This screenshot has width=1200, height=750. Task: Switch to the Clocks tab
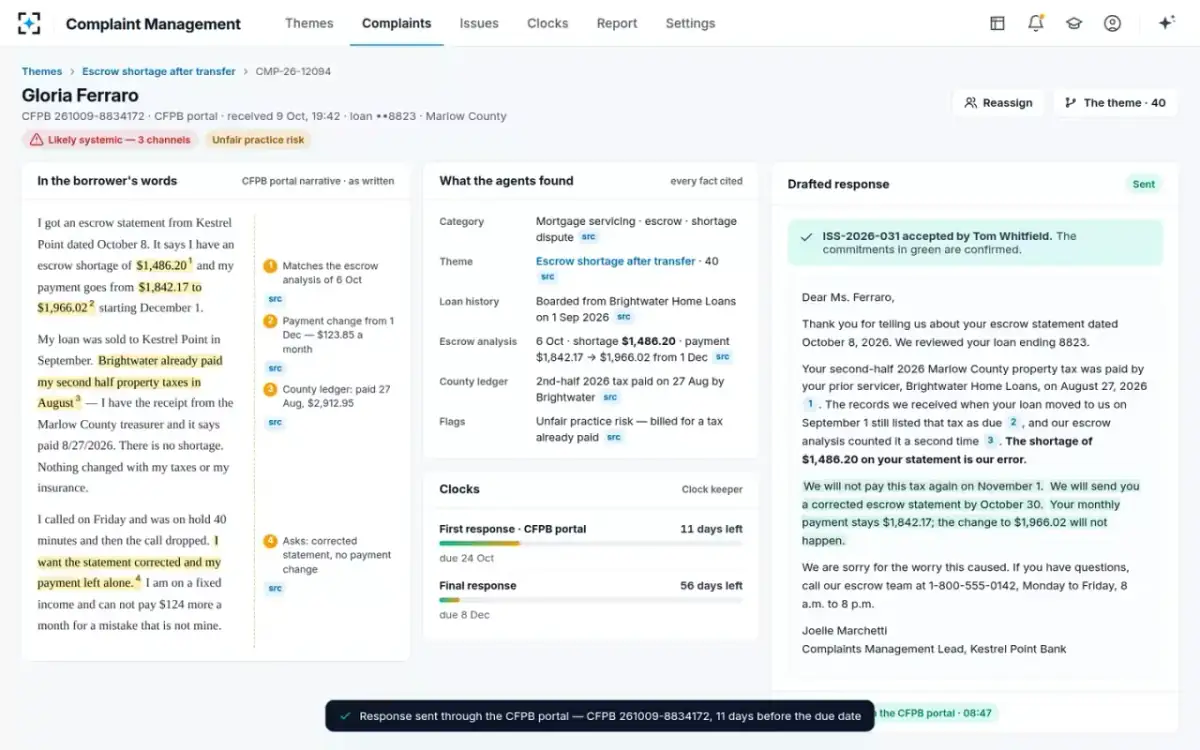pyautogui.click(x=547, y=23)
